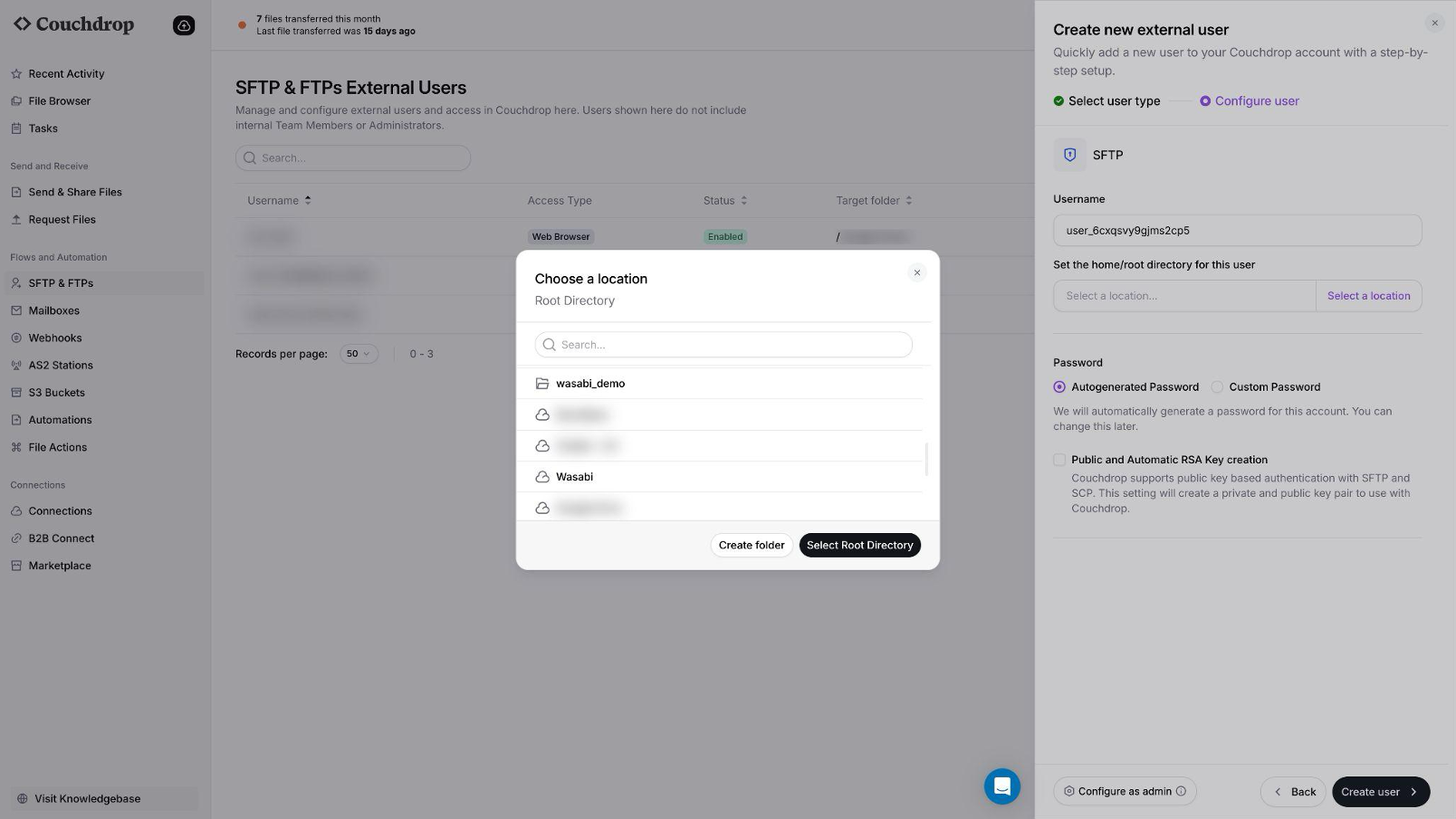The height and width of the screenshot is (819, 1456).
Task: Sort table by Target folder column
Action: tap(874, 201)
